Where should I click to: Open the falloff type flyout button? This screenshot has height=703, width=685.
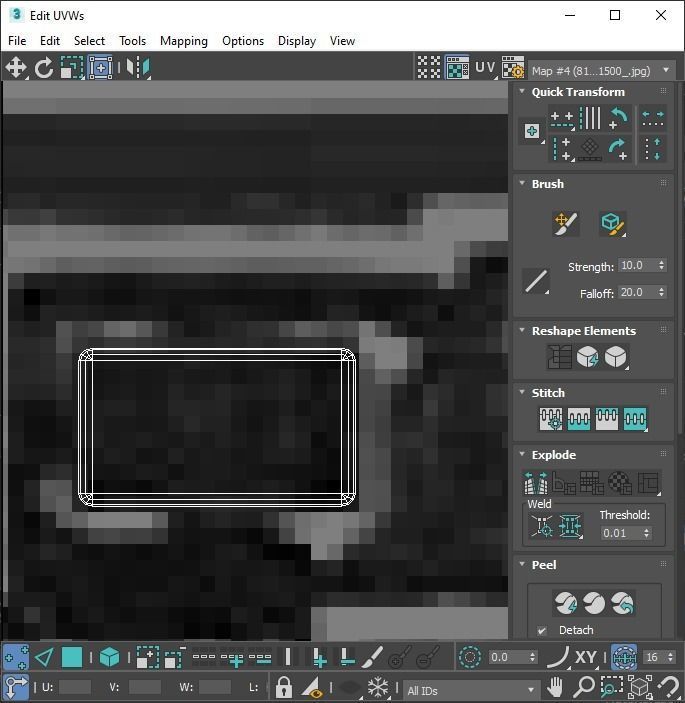(x=536, y=282)
